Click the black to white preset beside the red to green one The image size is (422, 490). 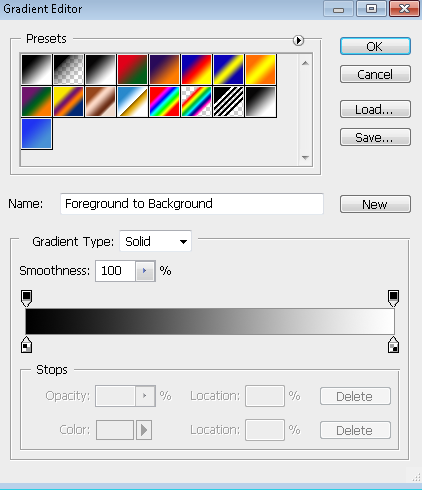coord(100,69)
